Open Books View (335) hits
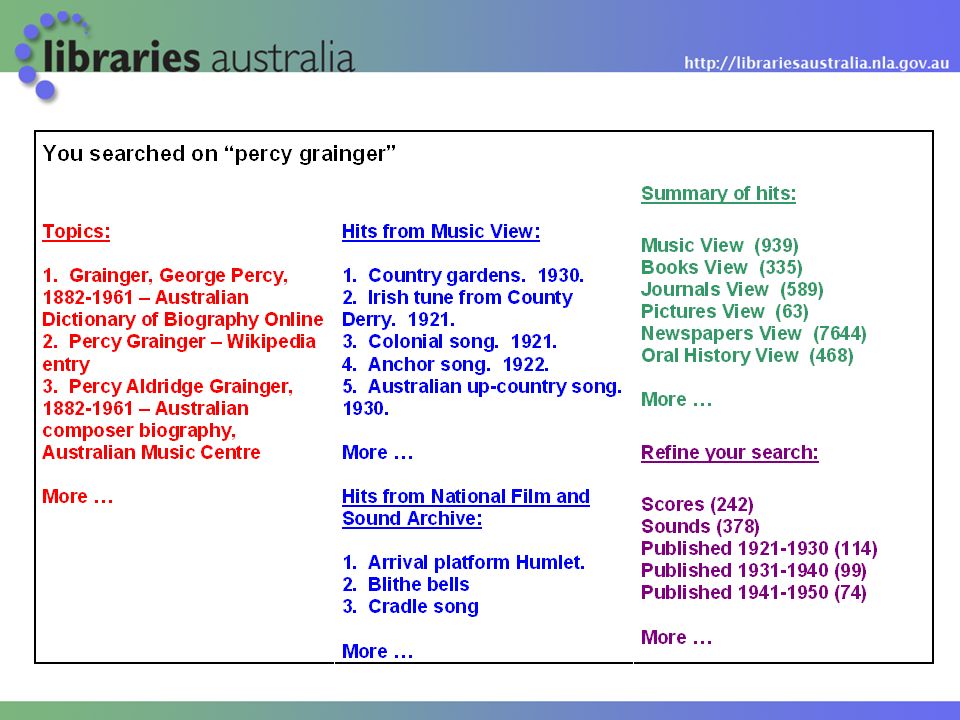Image resolution: width=960 pixels, height=720 pixels. (721, 268)
